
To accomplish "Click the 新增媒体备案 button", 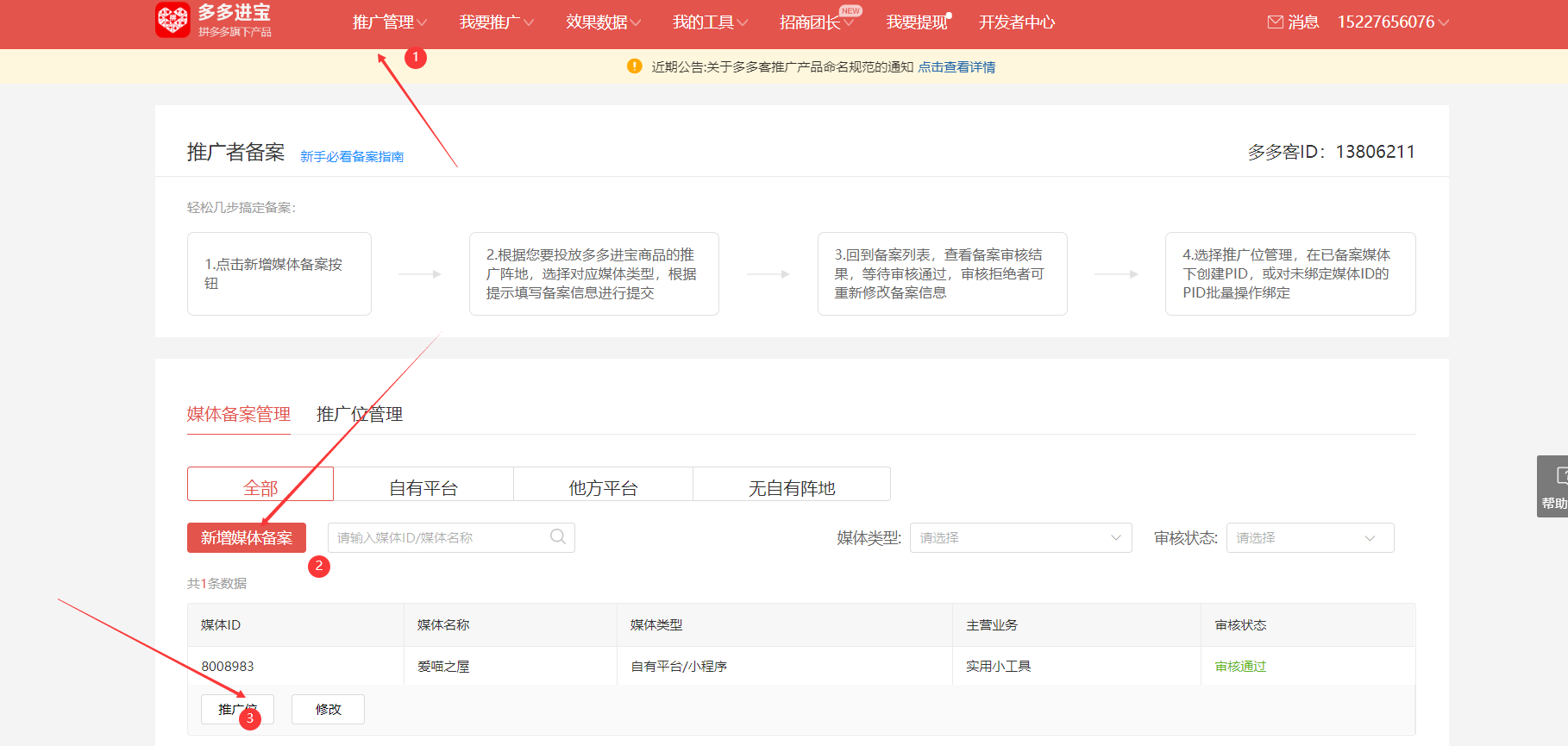I will (x=247, y=537).
